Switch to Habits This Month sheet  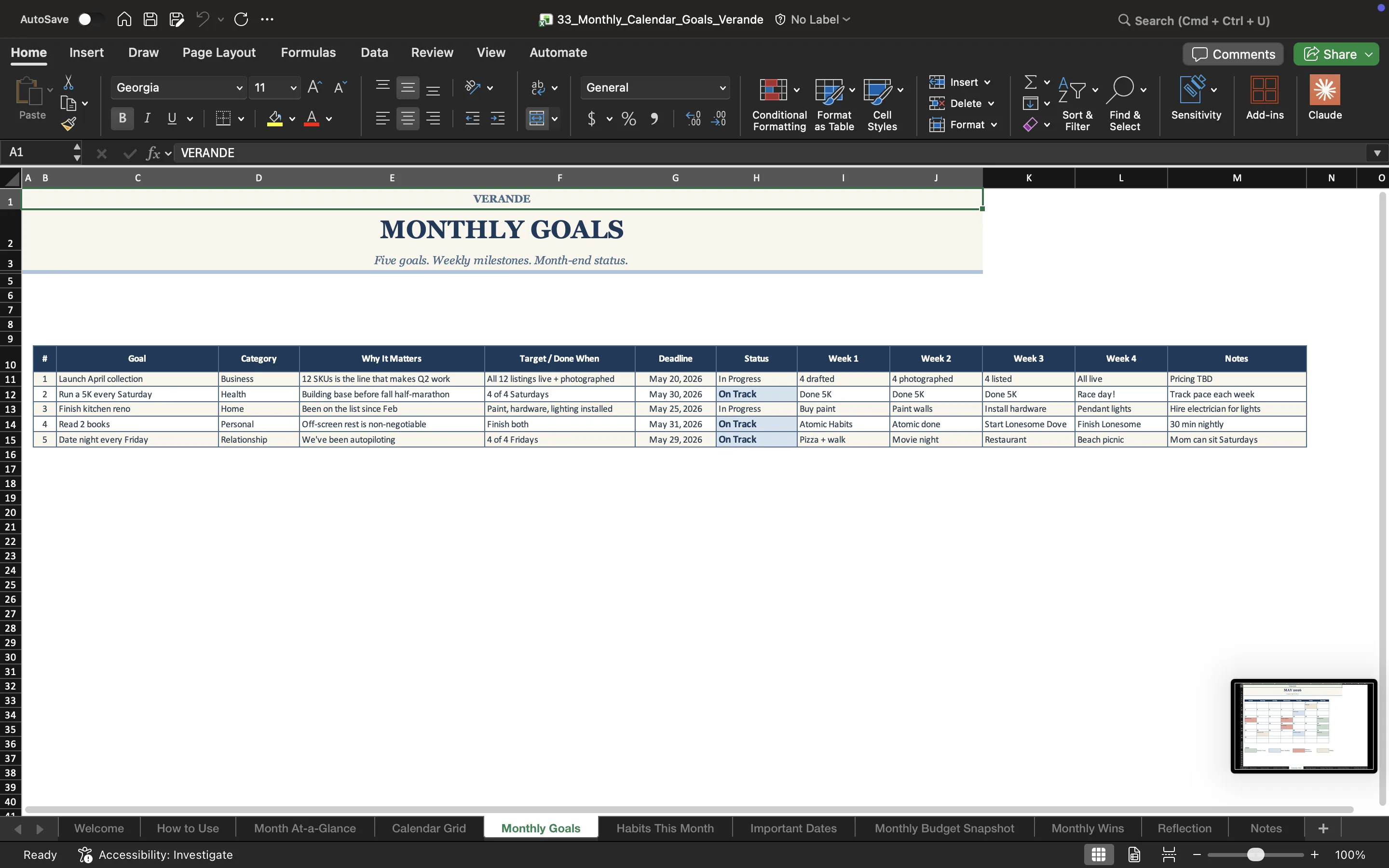coord(665,828)
